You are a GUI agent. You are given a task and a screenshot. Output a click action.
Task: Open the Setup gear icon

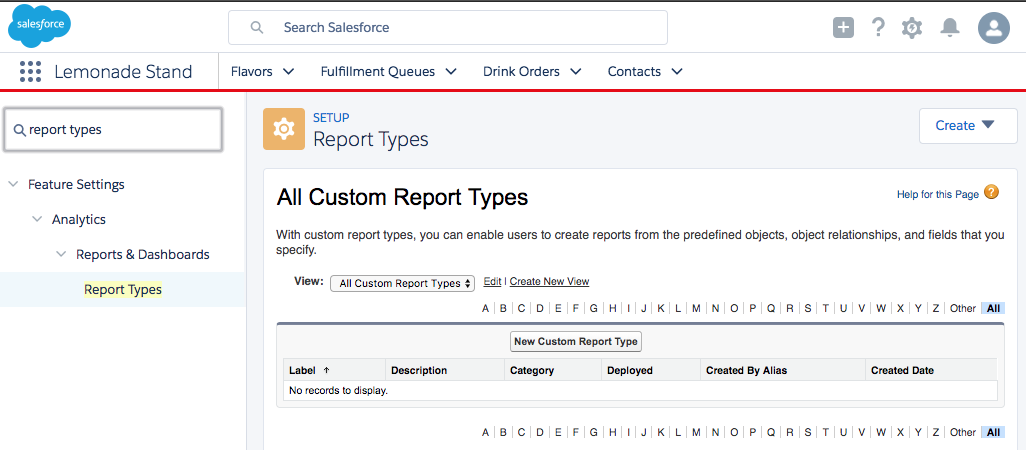pyautogui.click(x=912, y=28)
